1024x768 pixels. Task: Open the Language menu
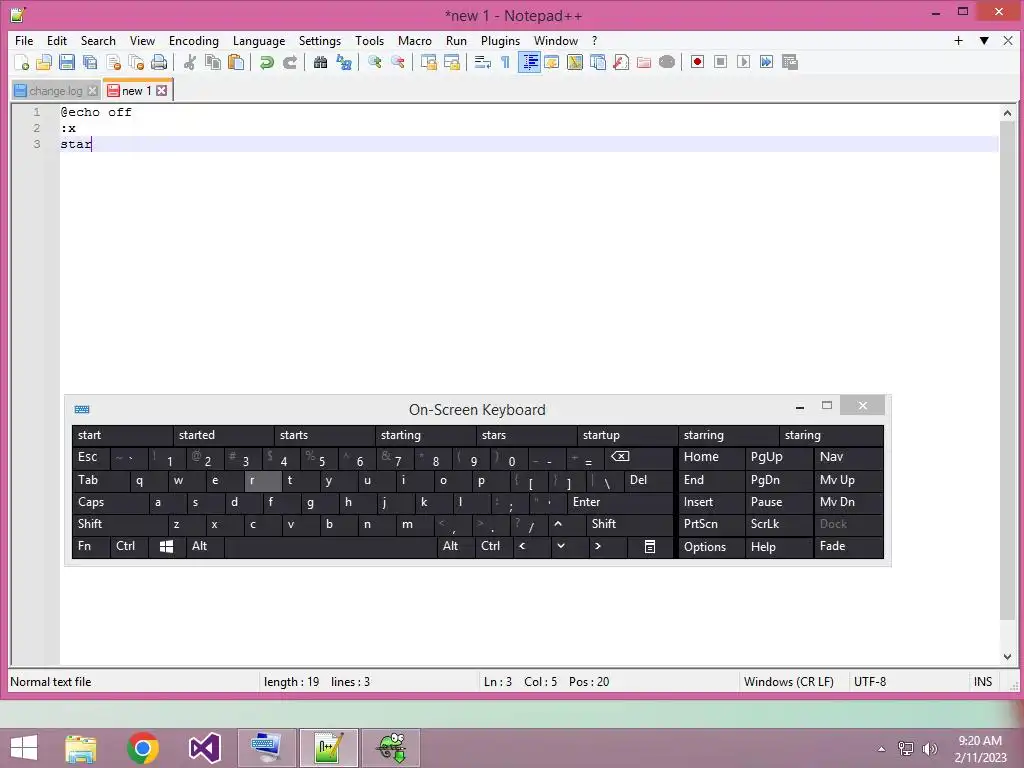click(259, 40)
